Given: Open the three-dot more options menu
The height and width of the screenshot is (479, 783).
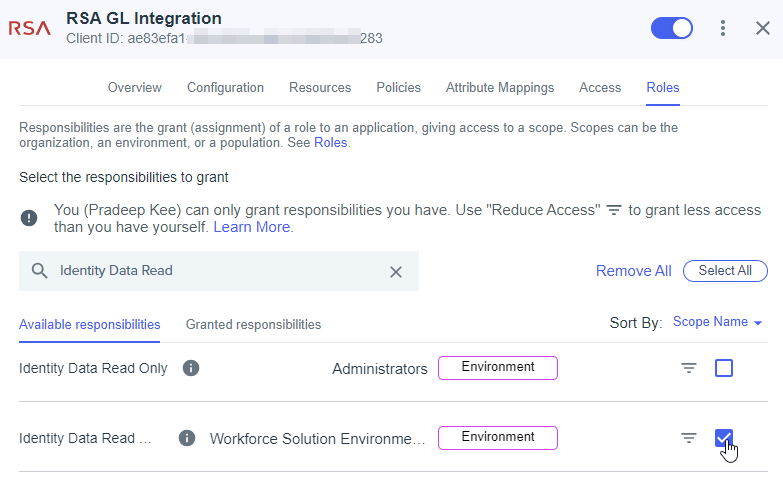Looking at the screenshot, I should 723,28.
